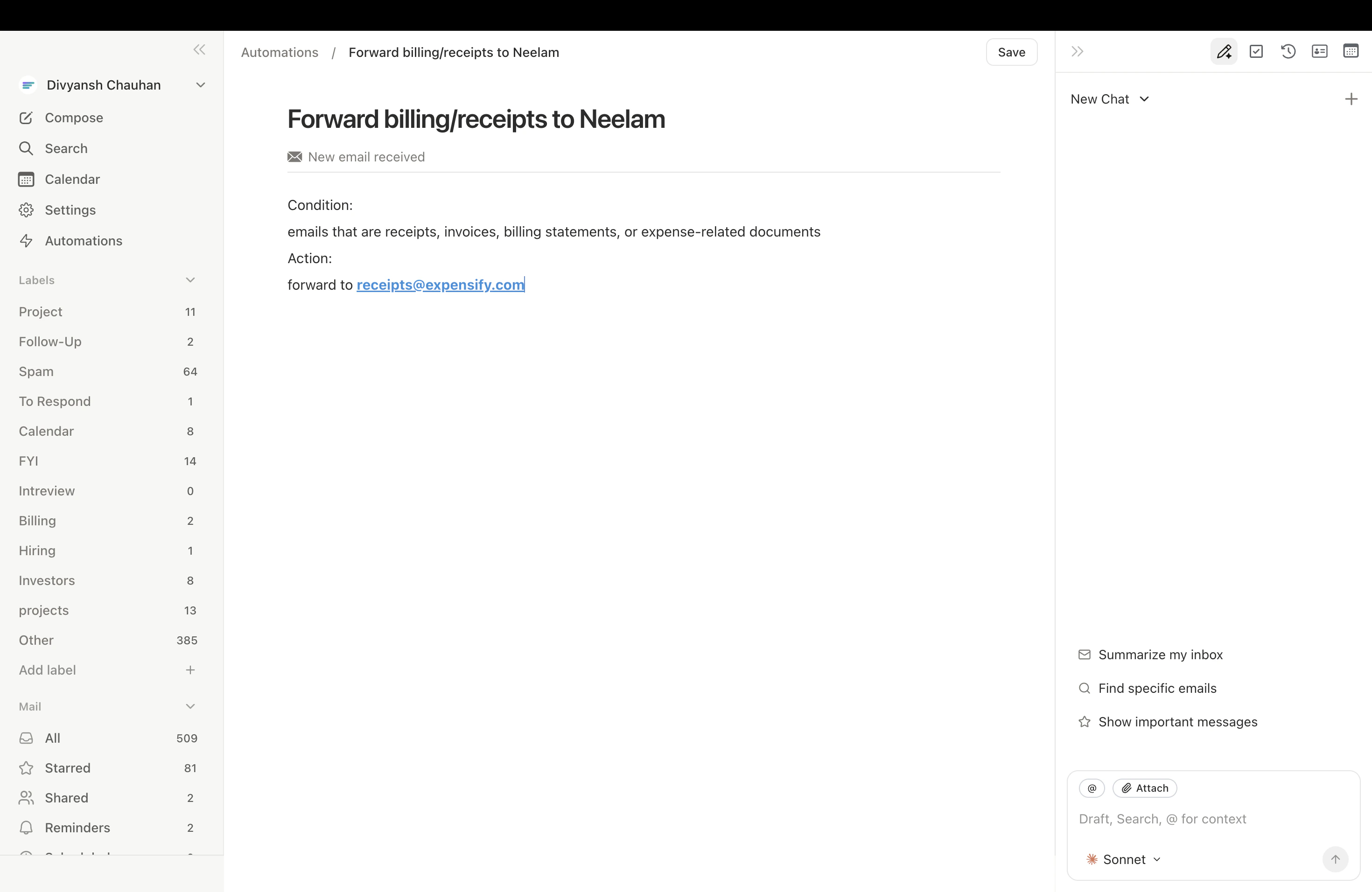Collapse the sidebar with the double-chevron
Screen dimensions: 1372x892
(x=199, y=49)
